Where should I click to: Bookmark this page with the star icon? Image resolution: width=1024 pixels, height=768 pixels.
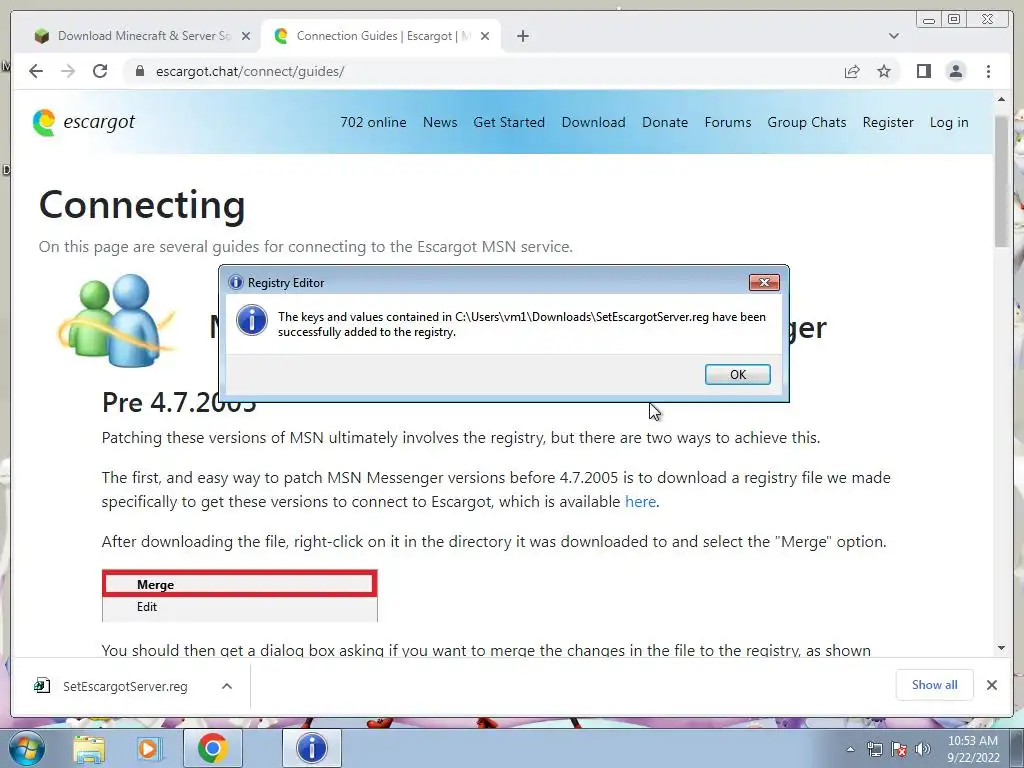(884, 71)
